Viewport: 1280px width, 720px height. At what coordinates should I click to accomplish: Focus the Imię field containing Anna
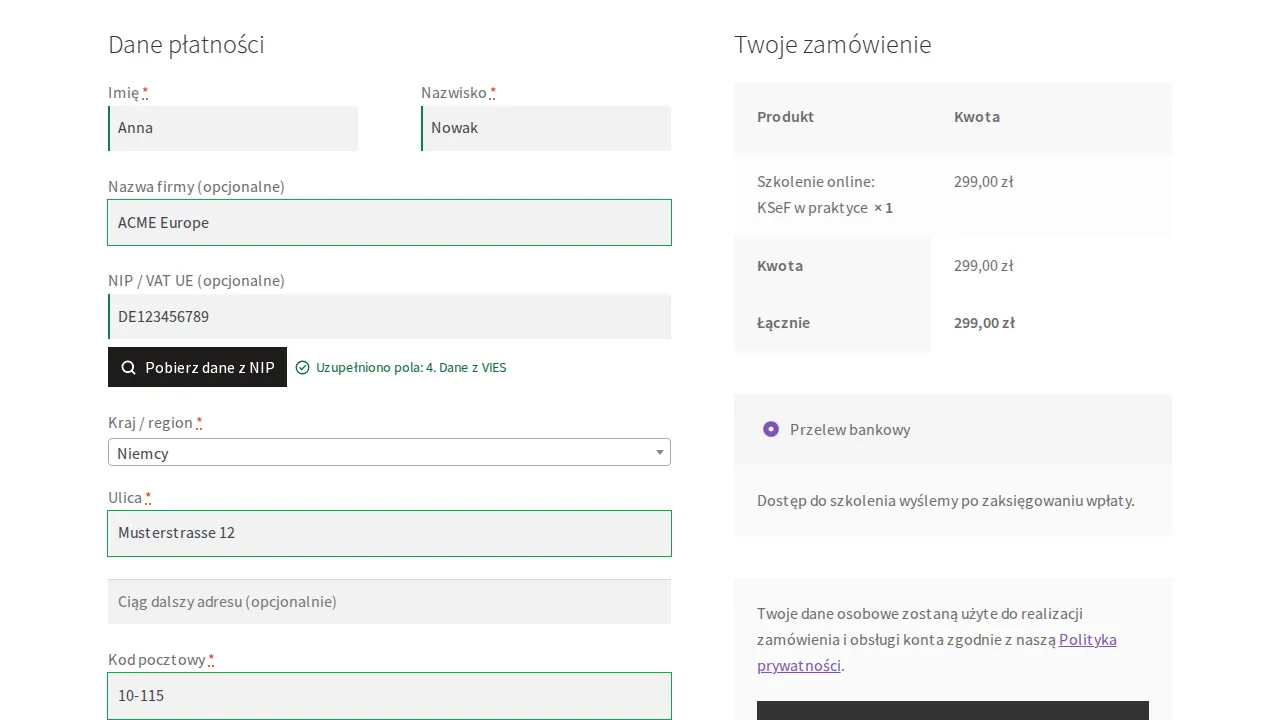click(233, 128)
